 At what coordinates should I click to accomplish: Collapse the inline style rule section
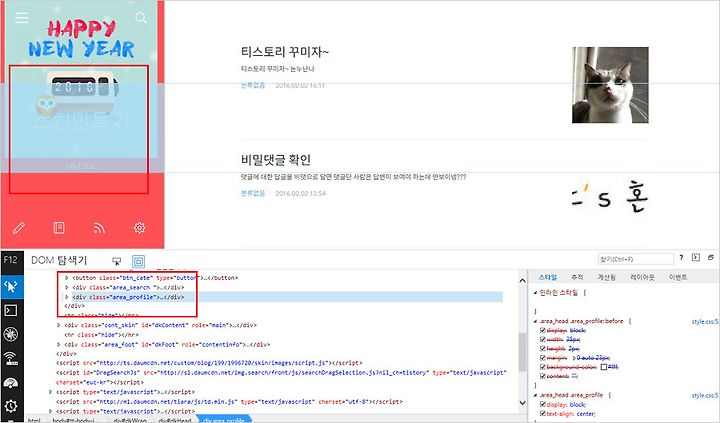click(x=535, y=293)
